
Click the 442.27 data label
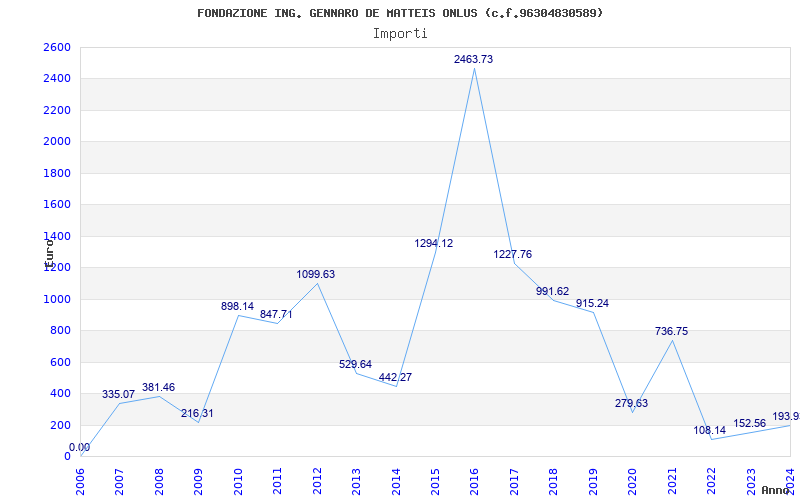(x=395, y=378)
